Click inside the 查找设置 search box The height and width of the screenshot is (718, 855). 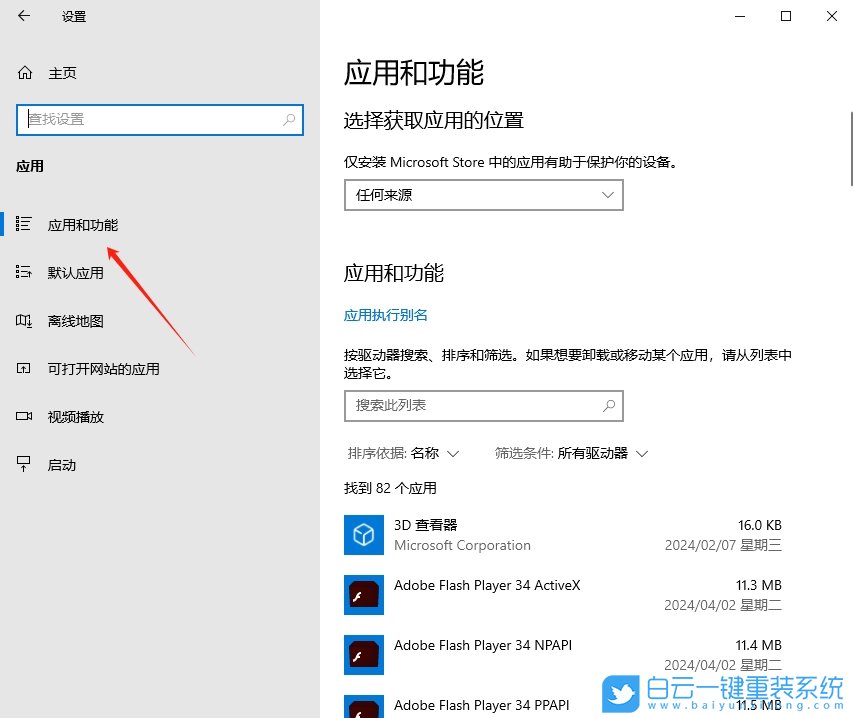tap(150, 119)
